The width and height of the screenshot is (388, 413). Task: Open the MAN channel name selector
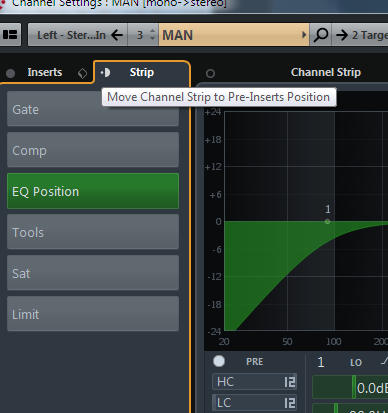click(x=234, y=35)
